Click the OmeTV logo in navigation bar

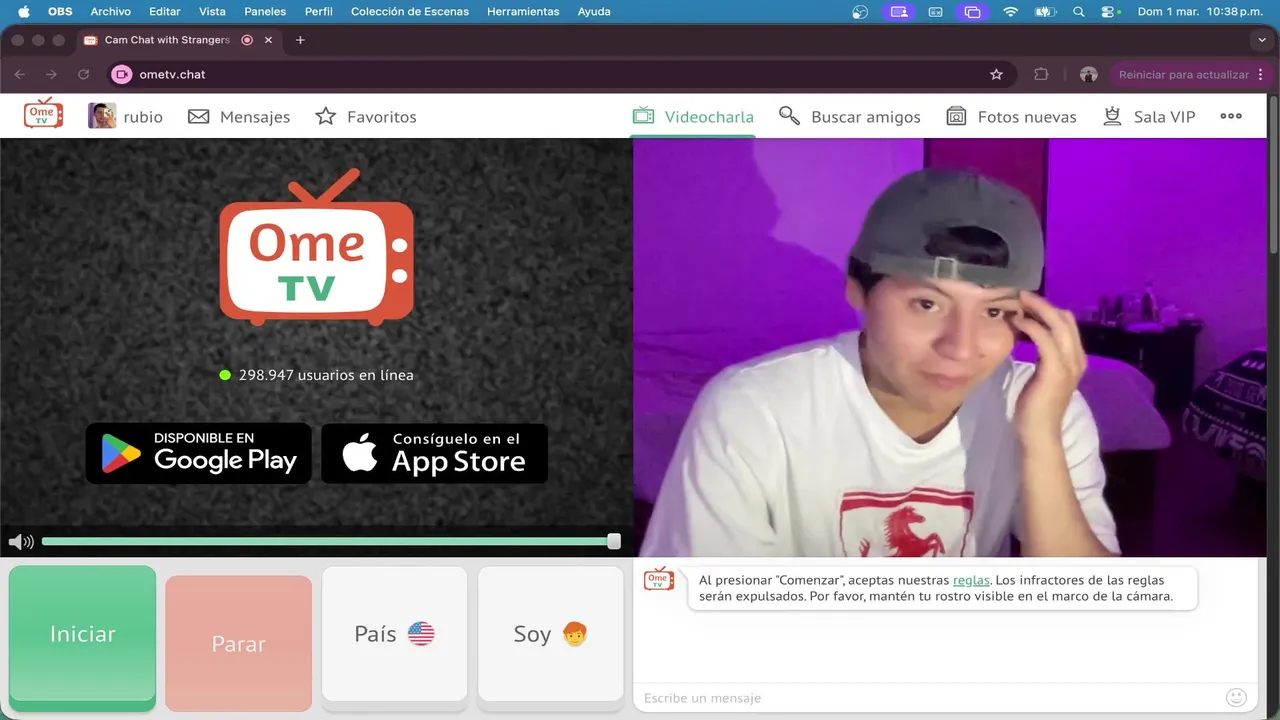click(x=43, y=114)
